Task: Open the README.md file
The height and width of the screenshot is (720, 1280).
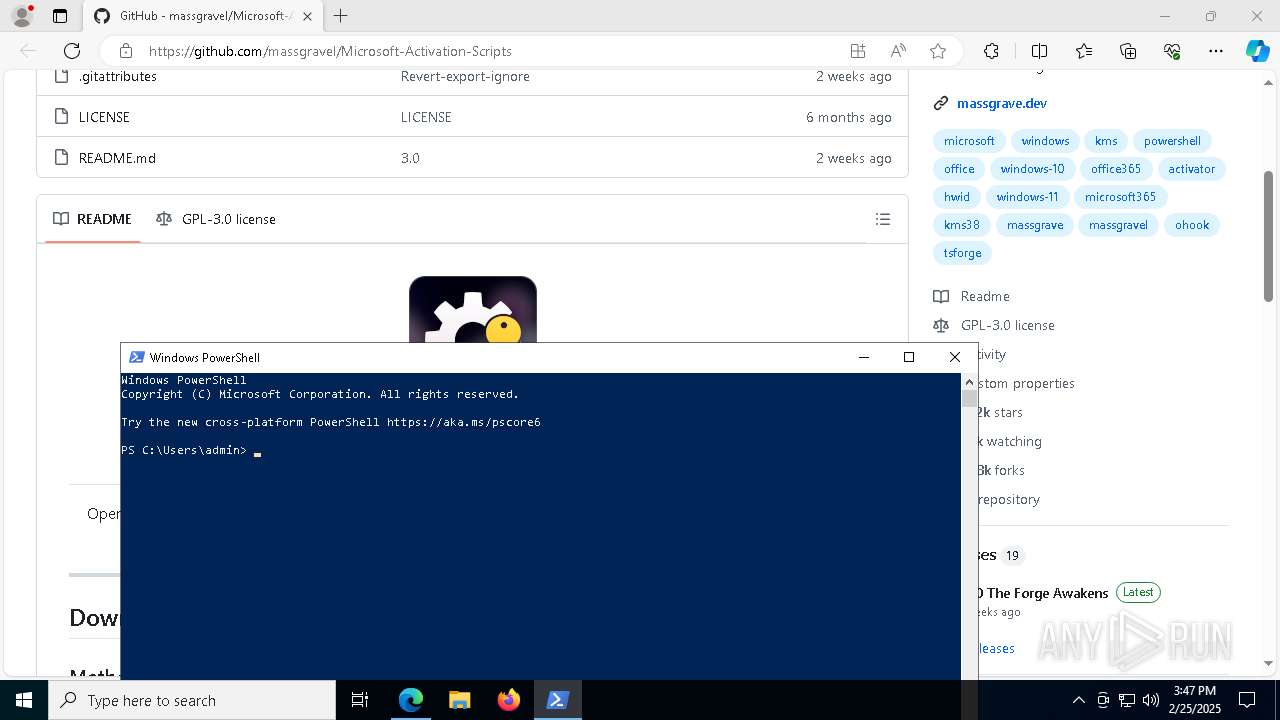Action: (x=117, y=158)
